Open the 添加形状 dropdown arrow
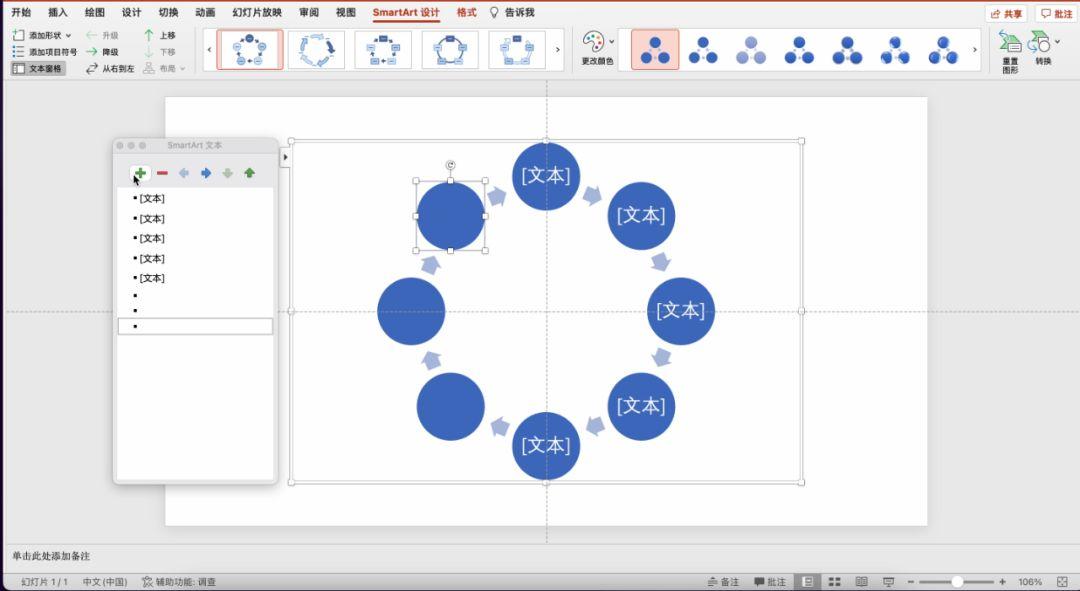Viewport: 1080px width, 591px height. tap(68, 35)
